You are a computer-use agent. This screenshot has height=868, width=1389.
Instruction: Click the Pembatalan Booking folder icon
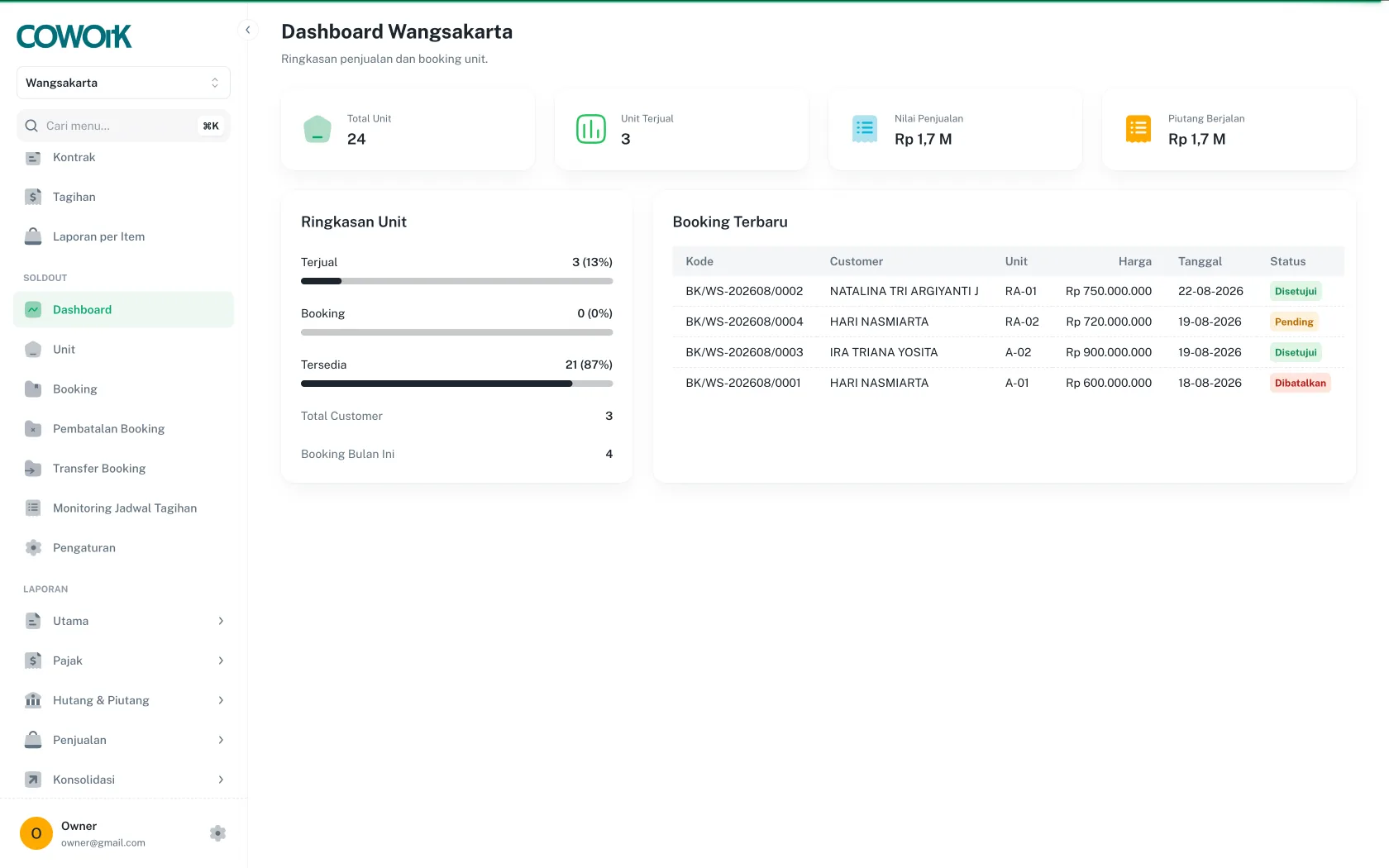(33, 428)
